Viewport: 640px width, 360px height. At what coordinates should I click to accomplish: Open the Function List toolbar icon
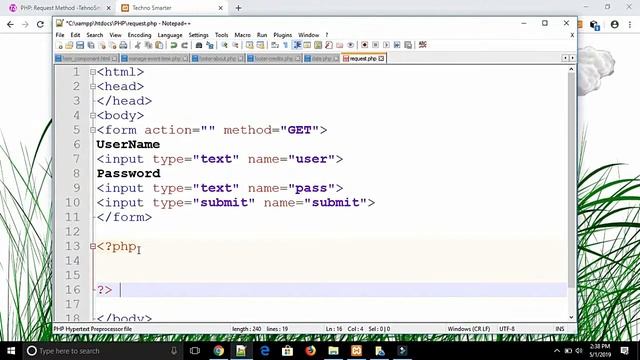coord(328,45)
